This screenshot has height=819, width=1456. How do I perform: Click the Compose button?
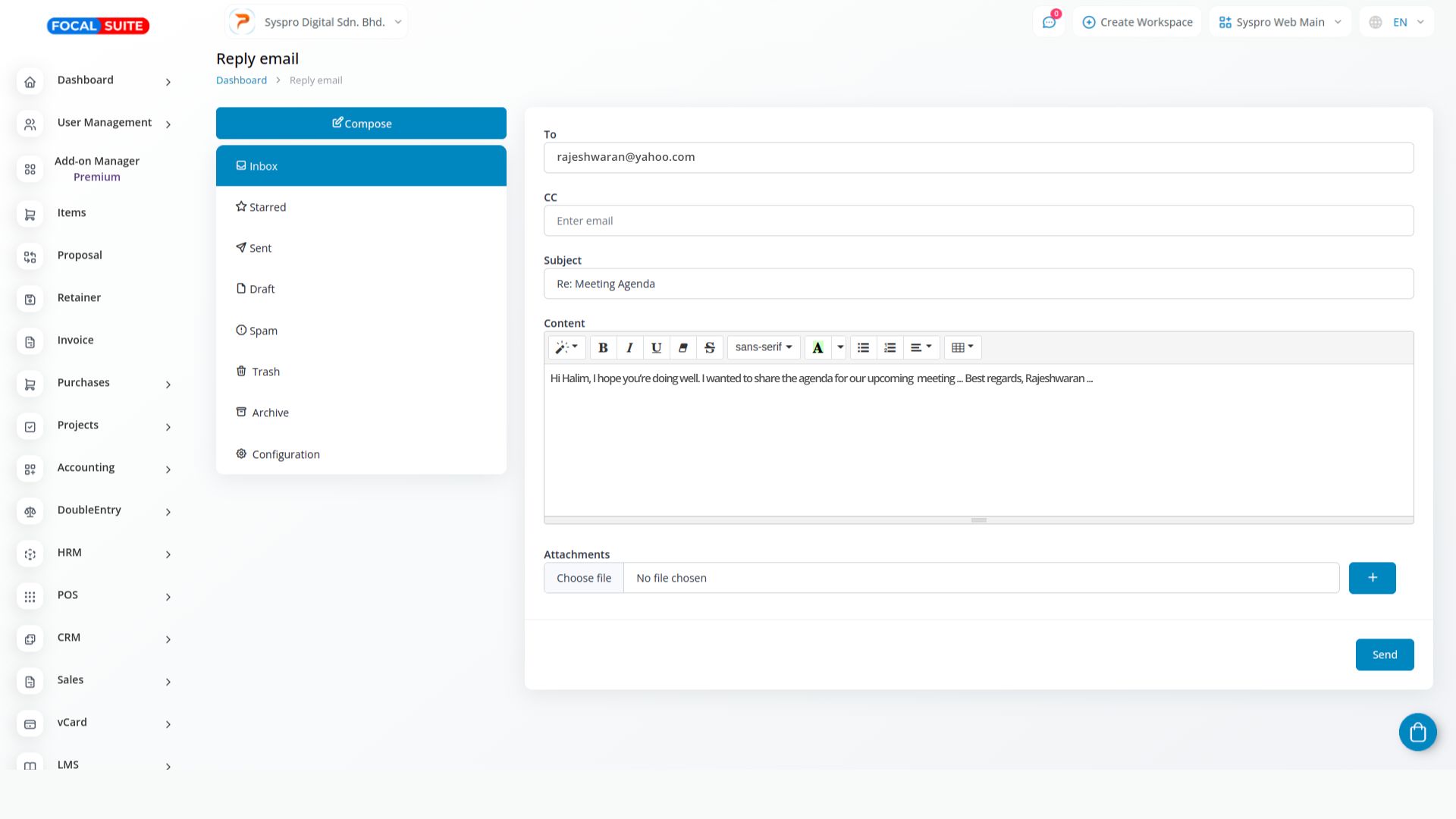pos(361,123)
